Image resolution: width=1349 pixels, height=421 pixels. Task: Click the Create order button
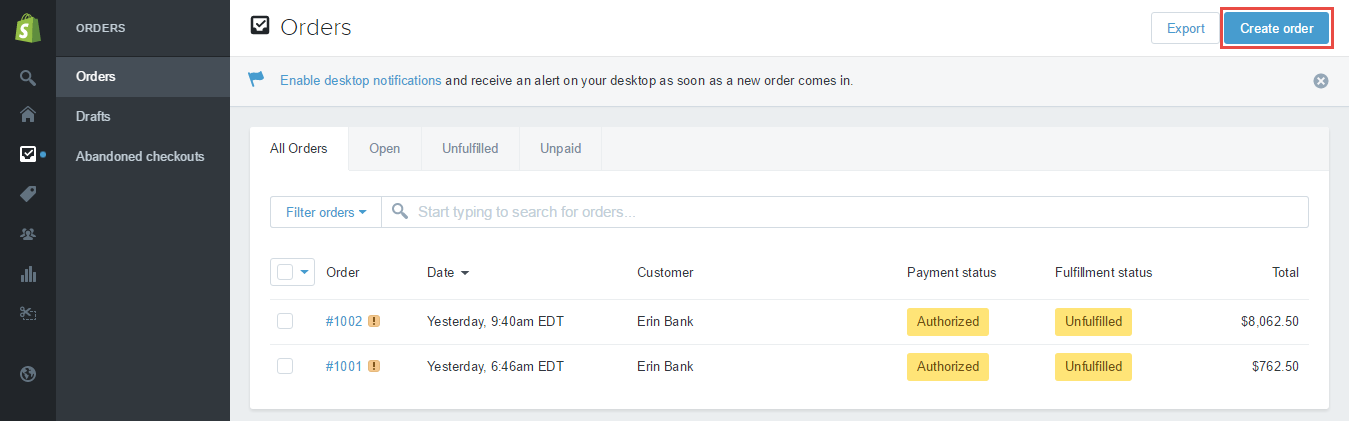1277,28
